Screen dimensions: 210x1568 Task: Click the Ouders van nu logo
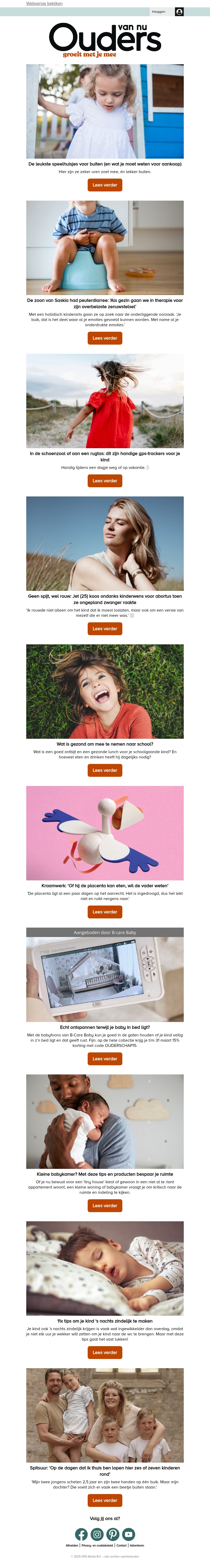105,40
